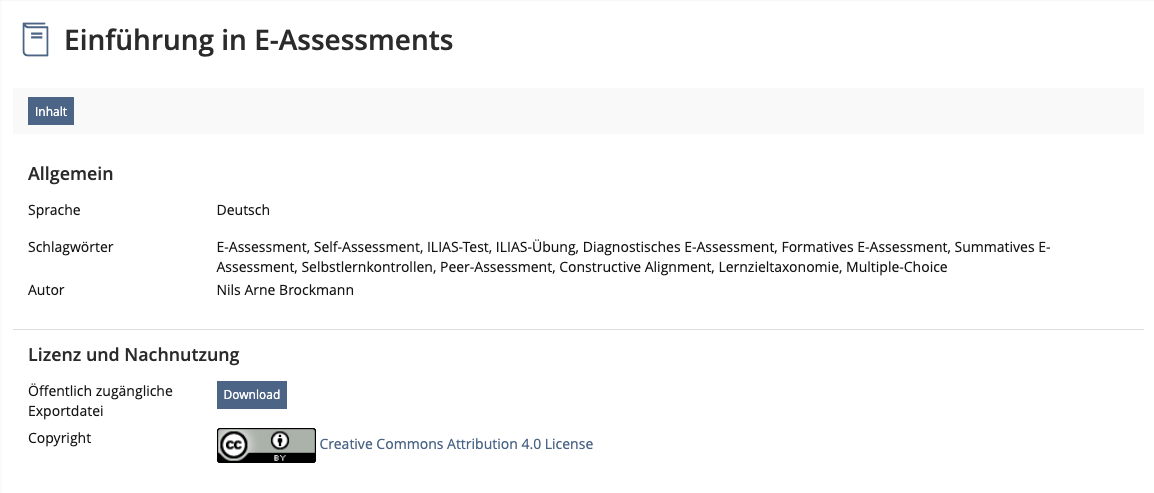Select the Allgemein section heading
This screenshot has height=493, width=1154.
[x=71, y=174]
